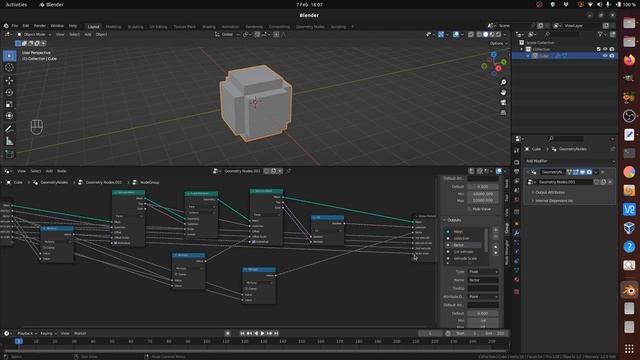
Task: Jump to timeline end frame button
Action: click(x=276, y=333)
